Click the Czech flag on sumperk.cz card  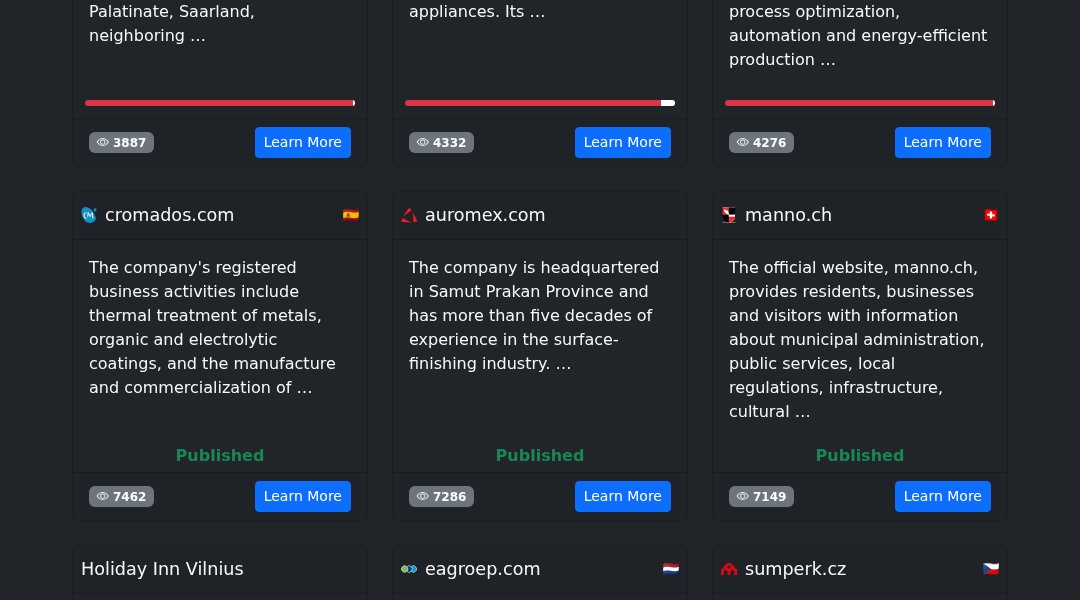[990, 569]
